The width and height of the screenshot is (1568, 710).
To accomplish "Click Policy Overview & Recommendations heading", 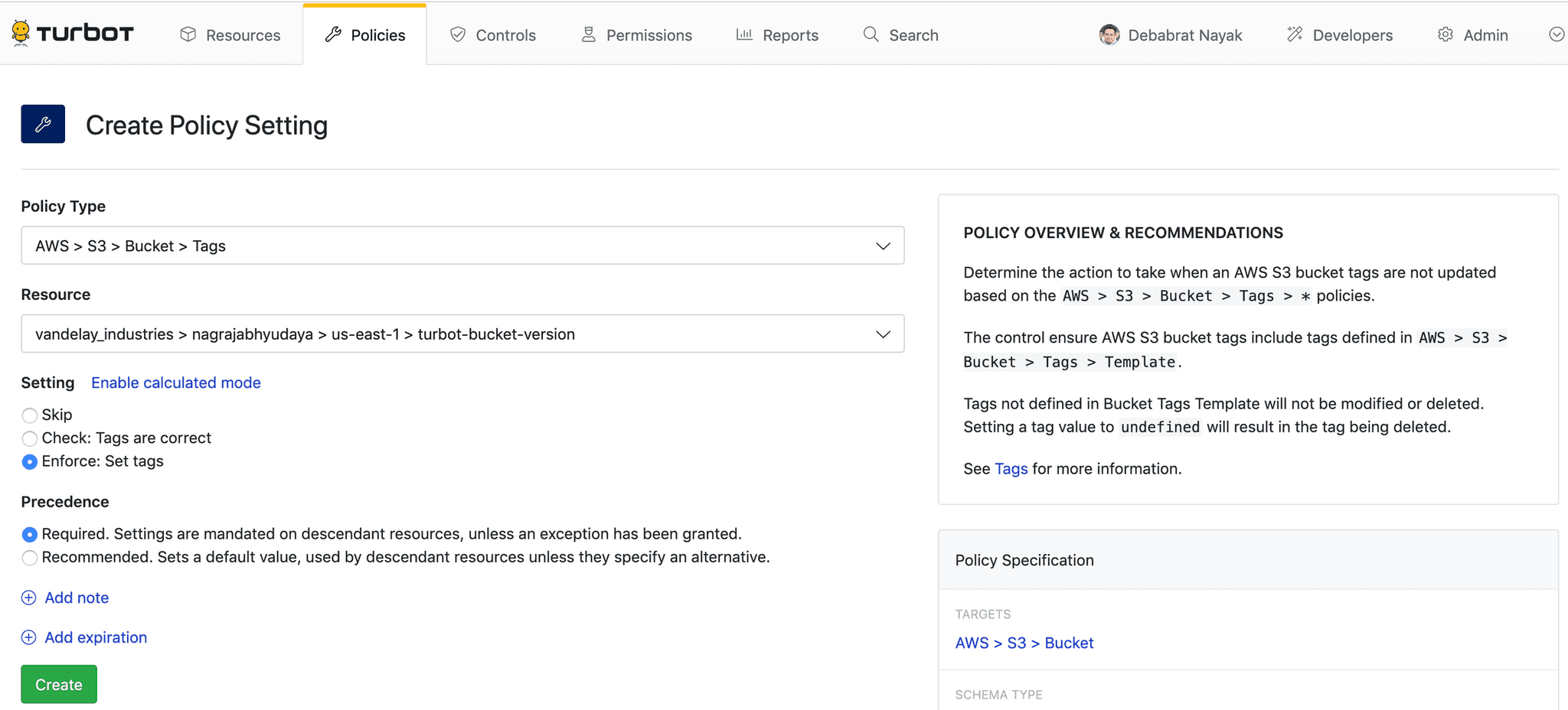I will (x=1123, y=233).
